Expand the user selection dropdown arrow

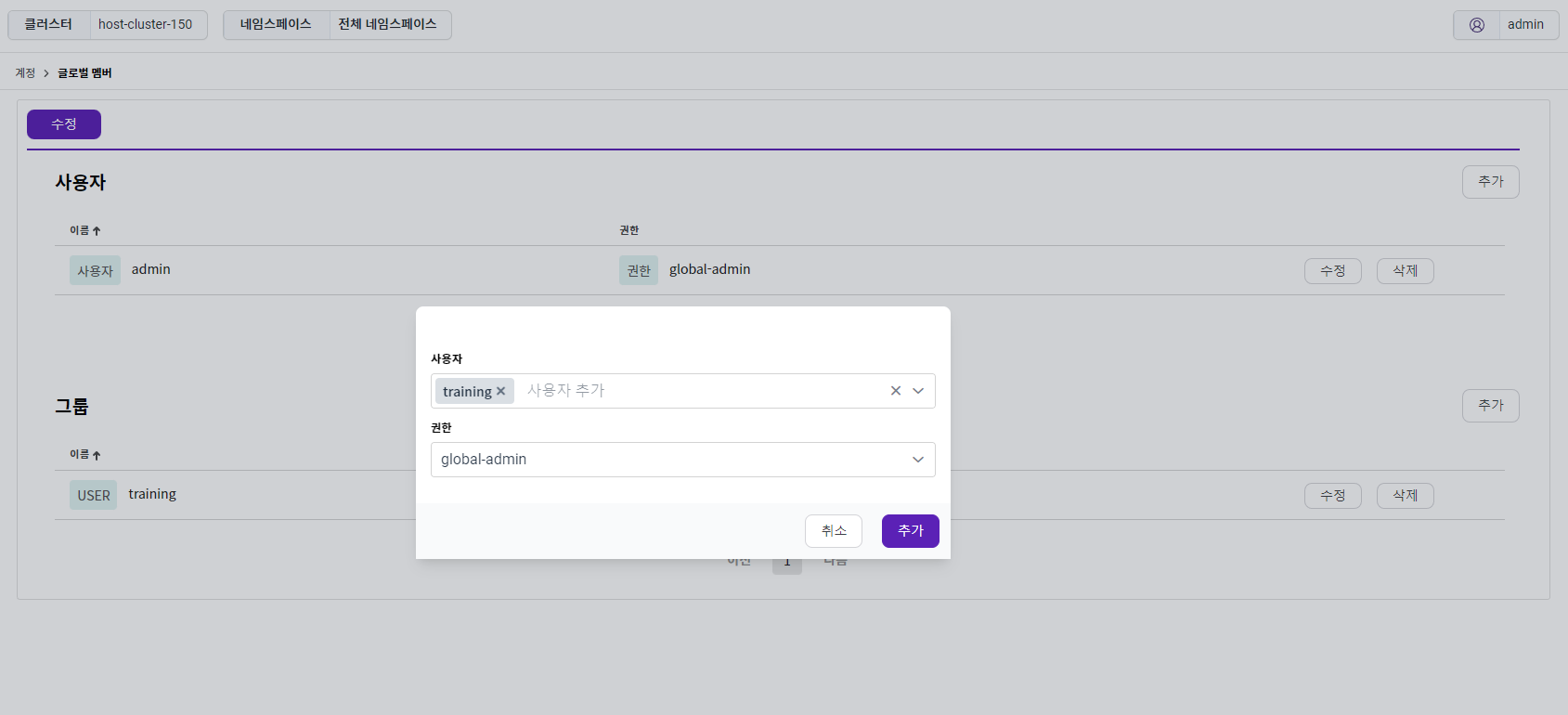[918, 391]
